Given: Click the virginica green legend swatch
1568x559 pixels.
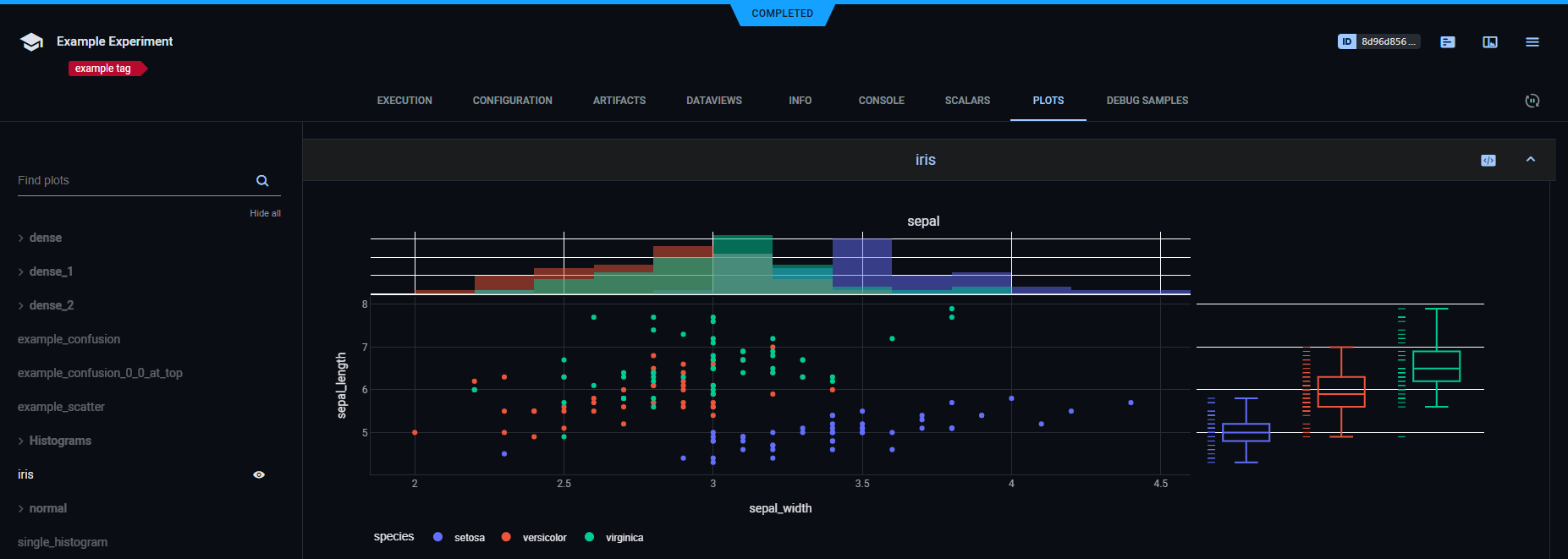Looking at the screenshot, I should [x=590, y=537].
